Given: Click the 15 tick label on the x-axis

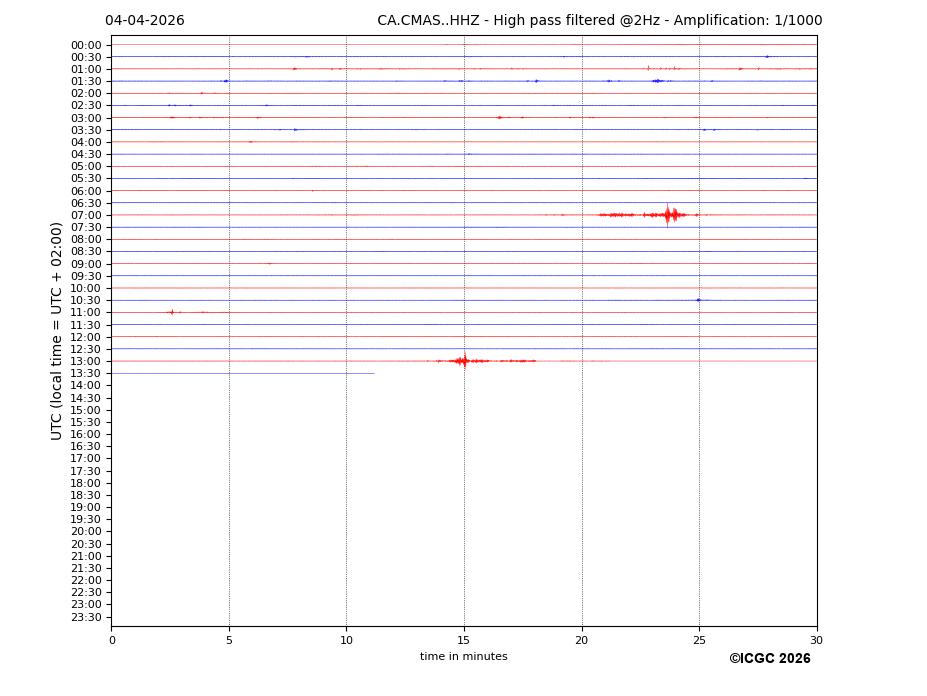Looking at the screenshot, I should point(464,640).
